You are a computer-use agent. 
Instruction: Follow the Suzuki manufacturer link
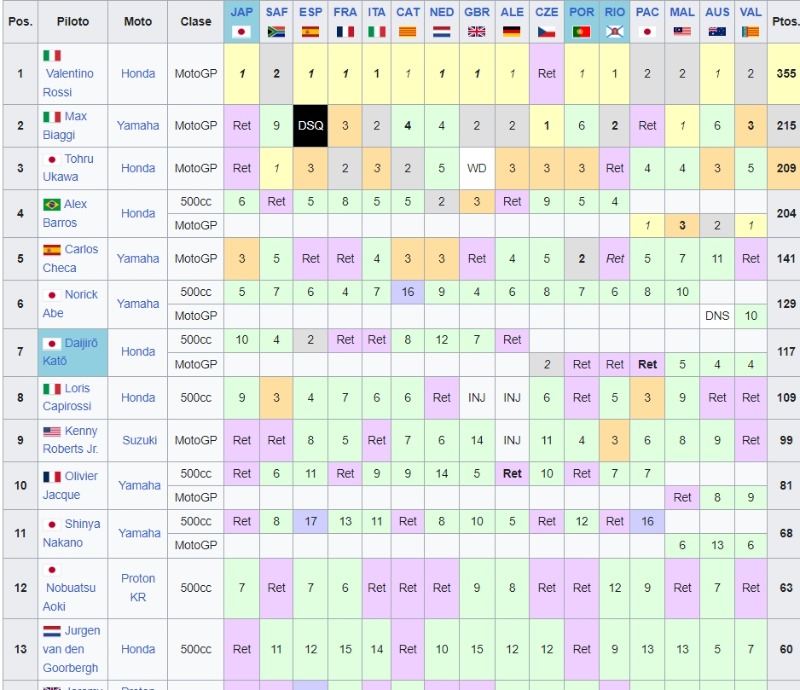coord(139,440)
